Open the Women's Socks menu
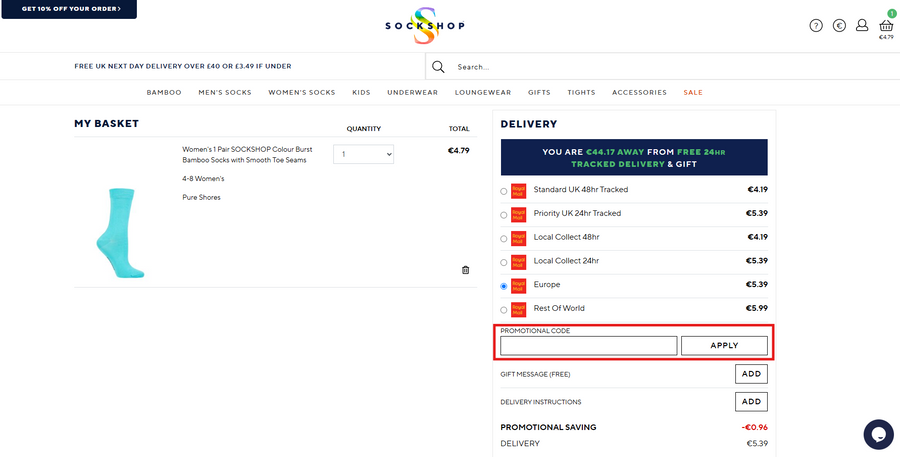 point(301,92)
